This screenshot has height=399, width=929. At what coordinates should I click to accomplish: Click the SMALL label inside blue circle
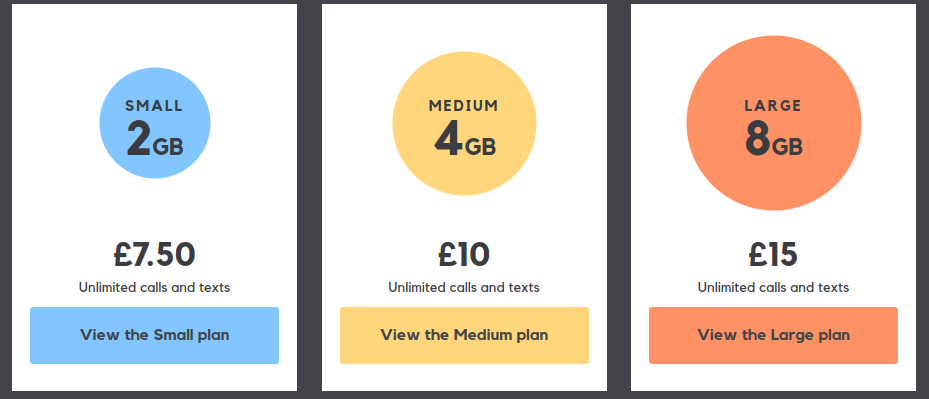pos(155,106)
